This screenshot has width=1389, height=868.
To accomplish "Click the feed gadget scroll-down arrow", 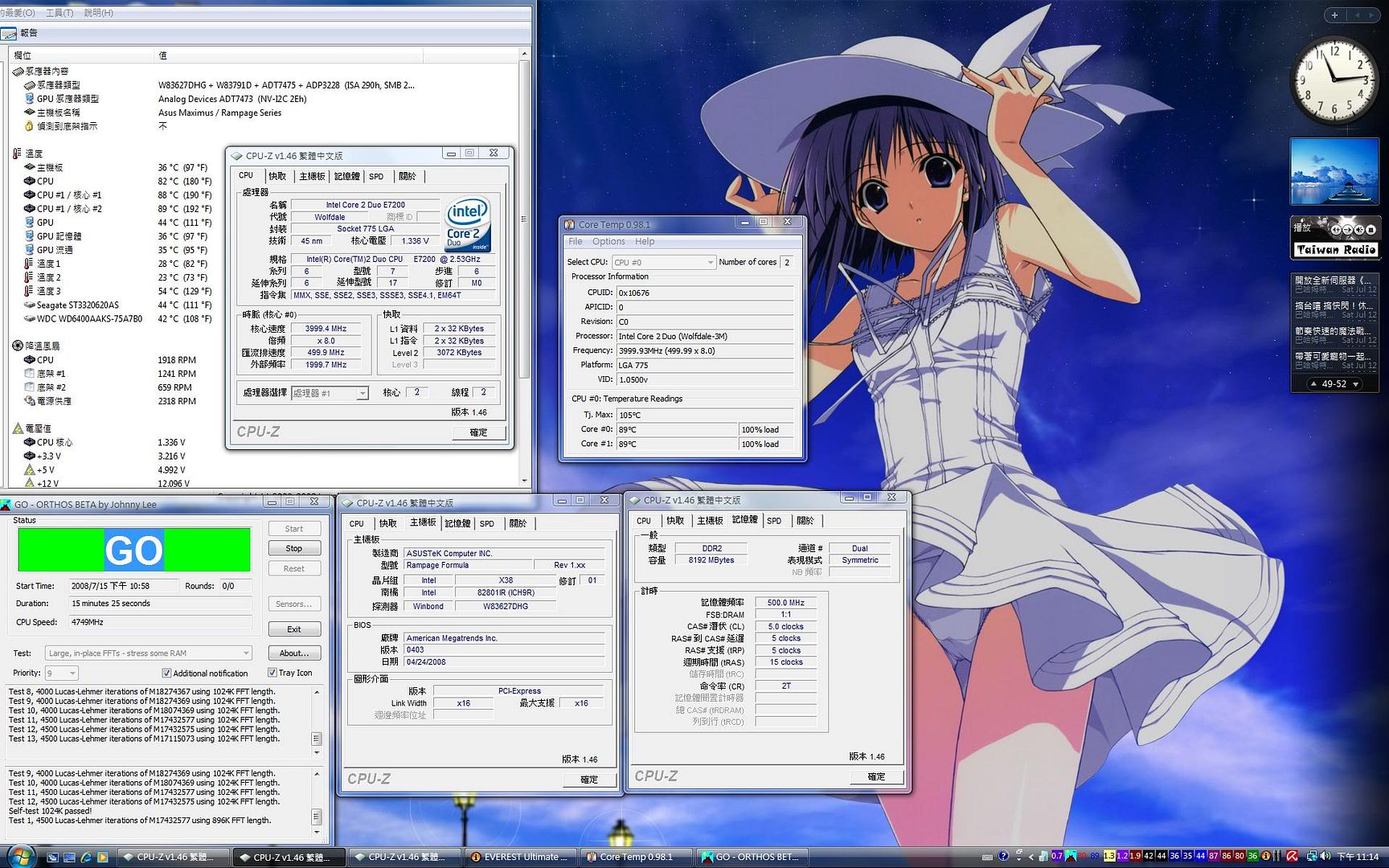I will click(x=1356, y=384).
